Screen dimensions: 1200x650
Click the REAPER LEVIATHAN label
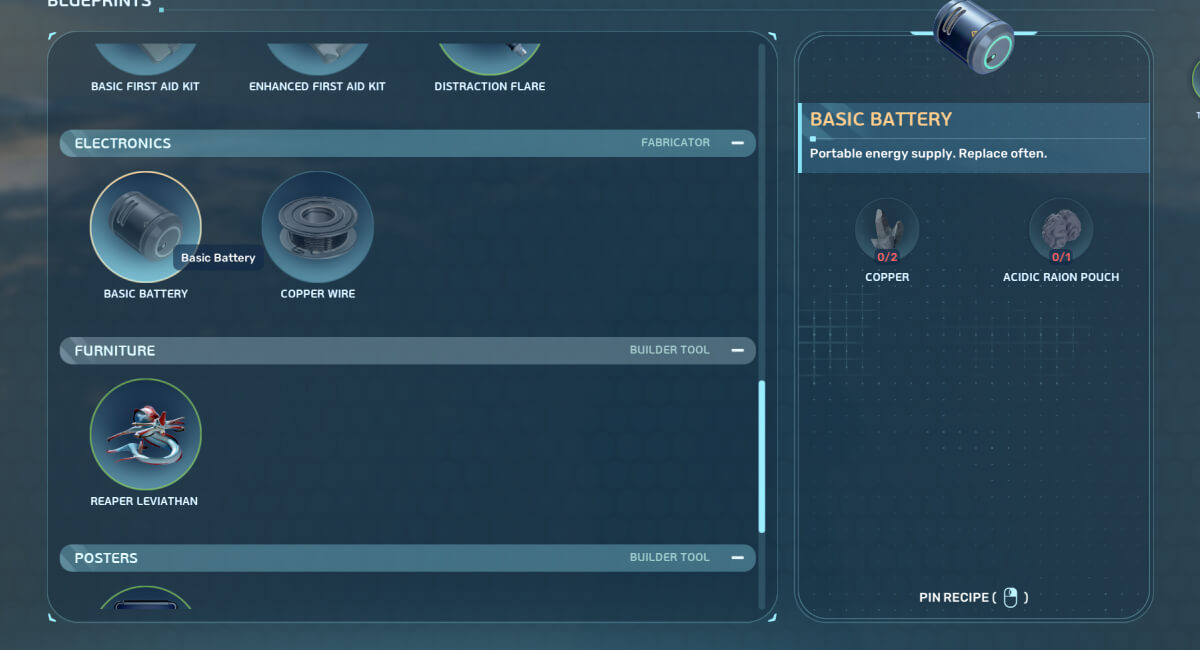(x=144, y=501)
